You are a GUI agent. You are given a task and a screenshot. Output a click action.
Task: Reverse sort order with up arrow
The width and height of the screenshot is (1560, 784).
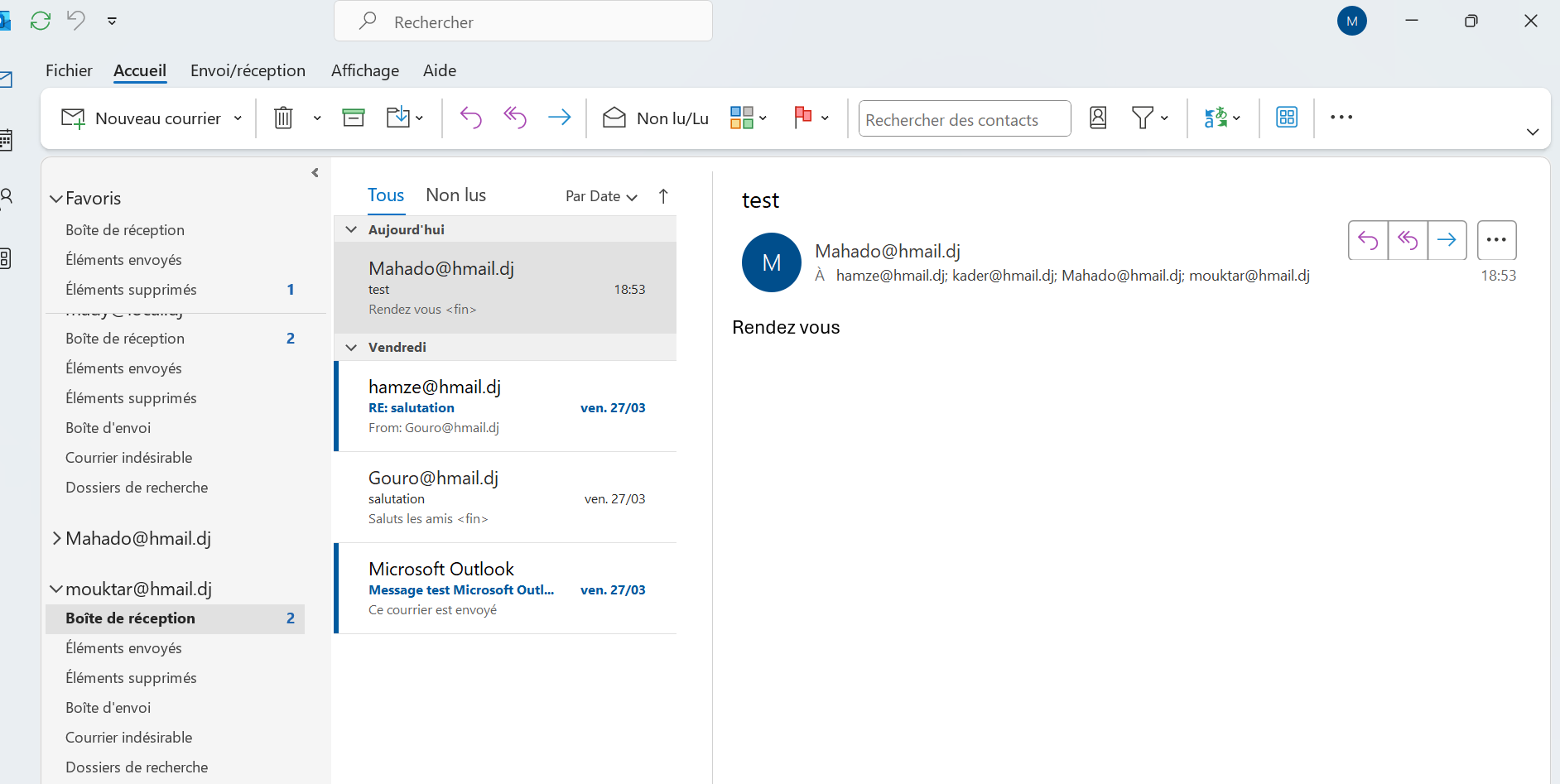[x=663, y=196]
